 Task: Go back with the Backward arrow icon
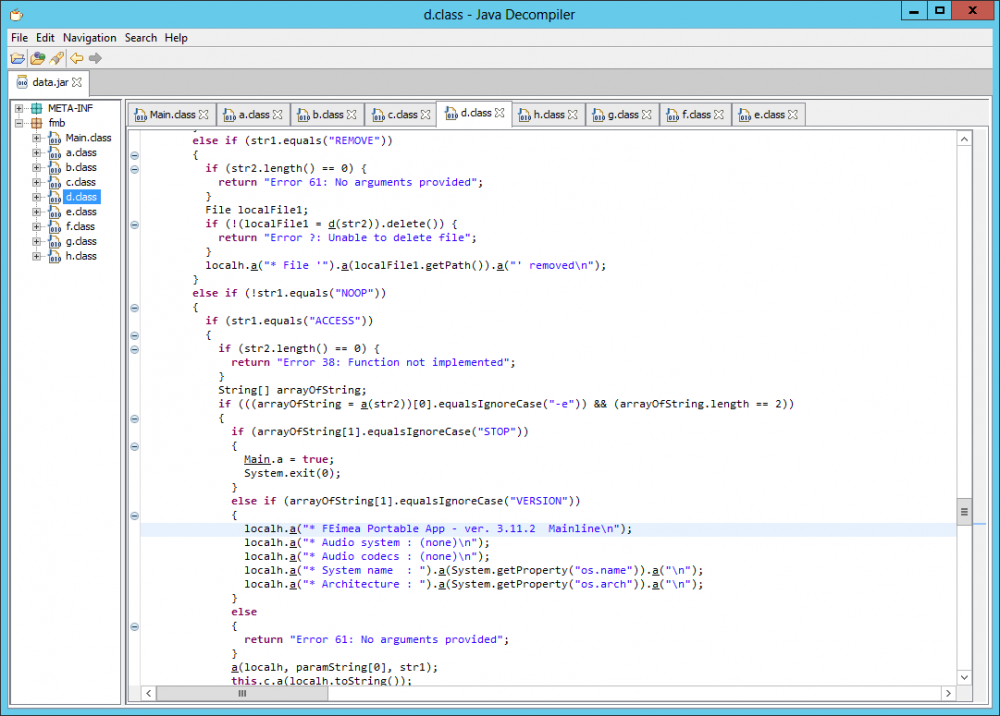point(76,58)
